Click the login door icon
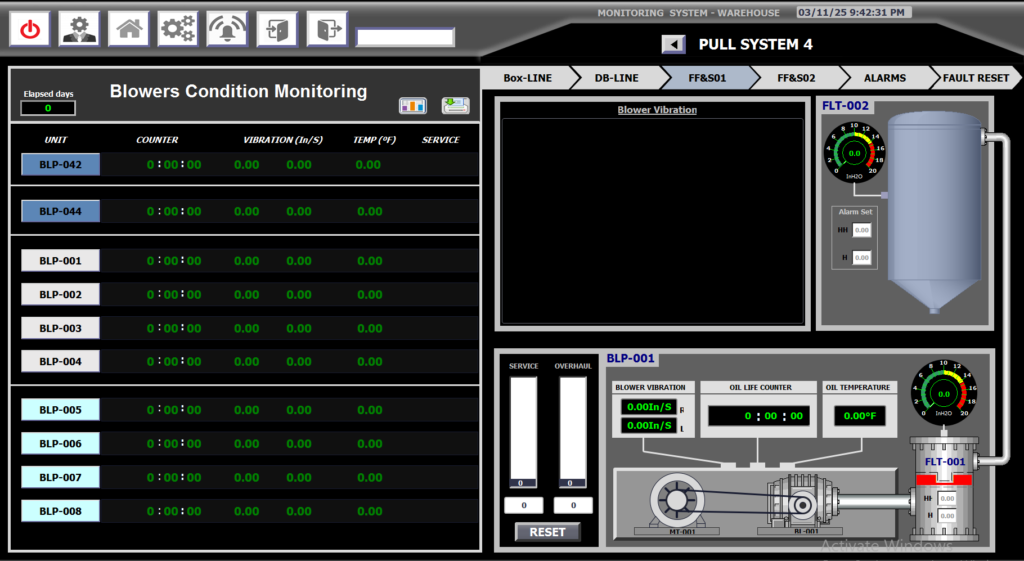This screenshot has width=1024, height=561. [x=277, y=29]
